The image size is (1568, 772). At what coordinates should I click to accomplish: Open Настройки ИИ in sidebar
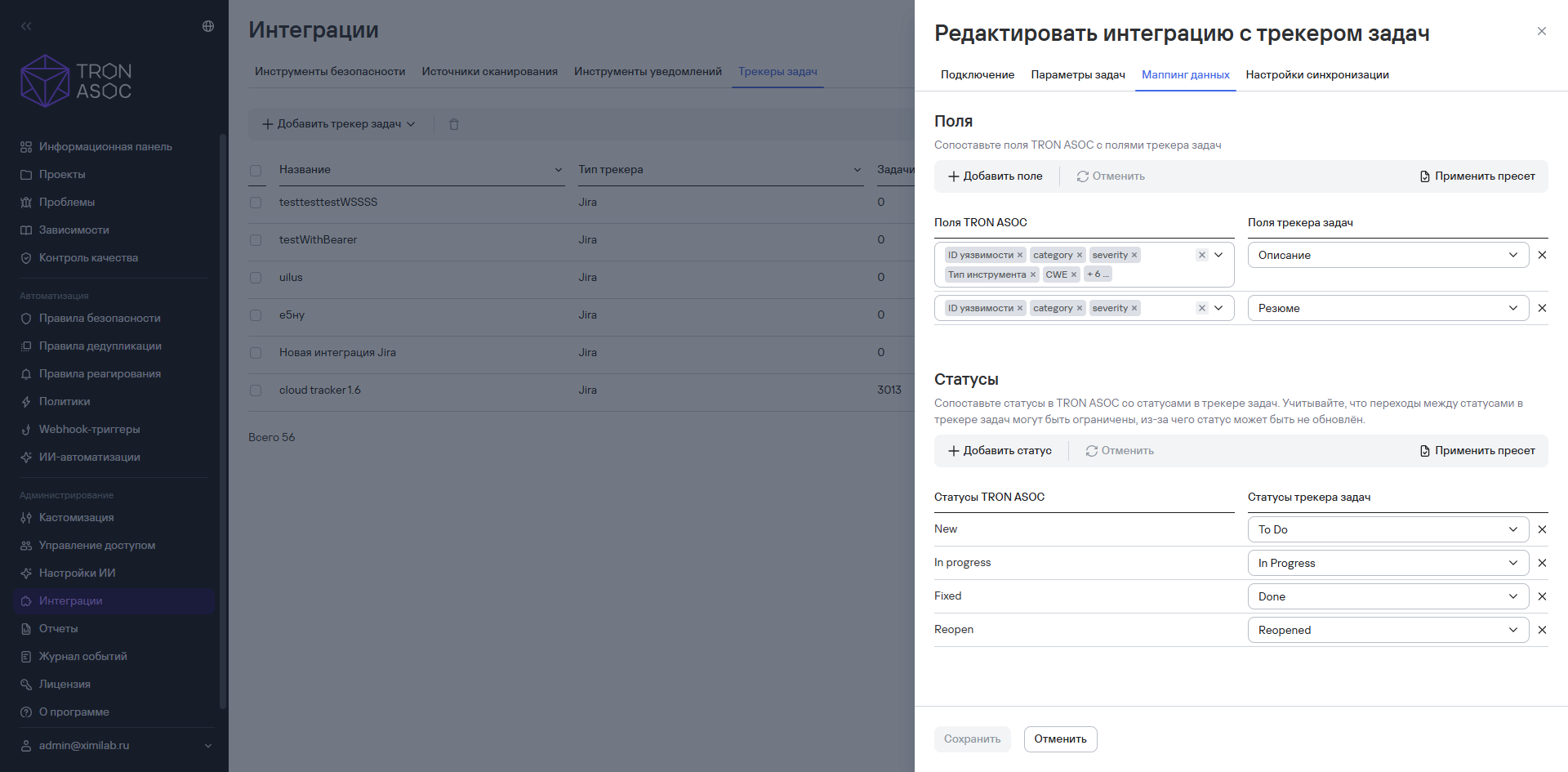77,573
